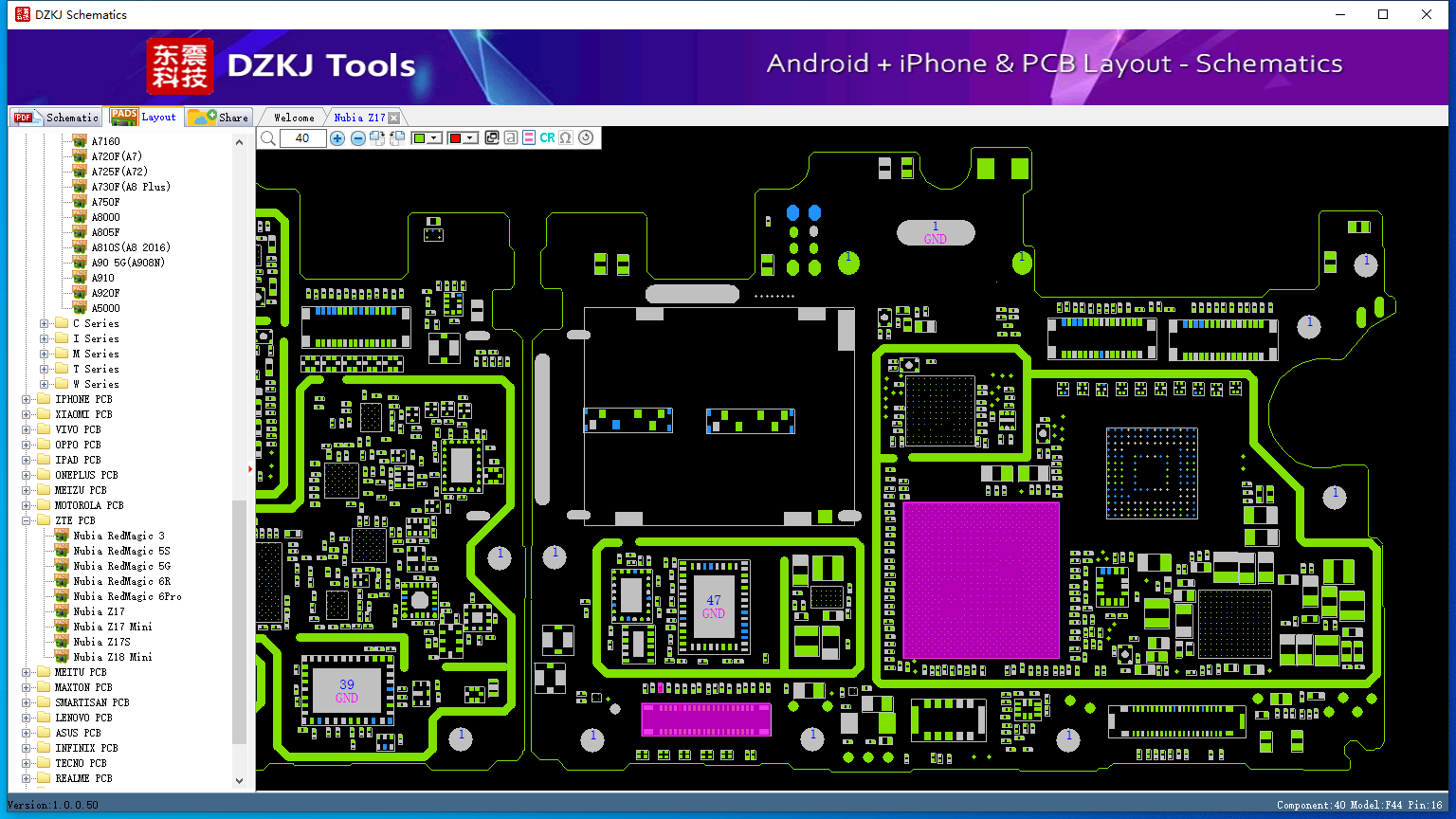Select the A5000 layout file
Viewport: 1456px width, 819px height.
pyautogui.click(x=105, y=308)
